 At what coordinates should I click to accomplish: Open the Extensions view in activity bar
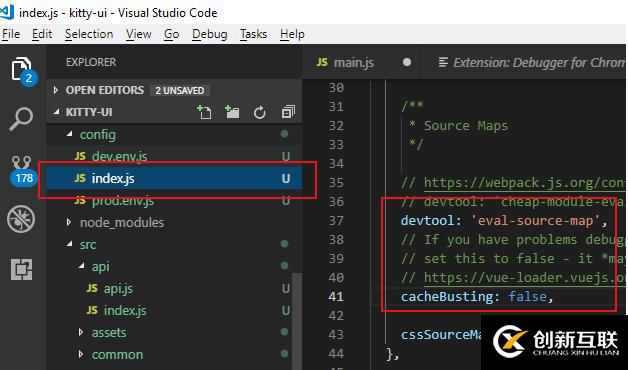tap(21, 269)
